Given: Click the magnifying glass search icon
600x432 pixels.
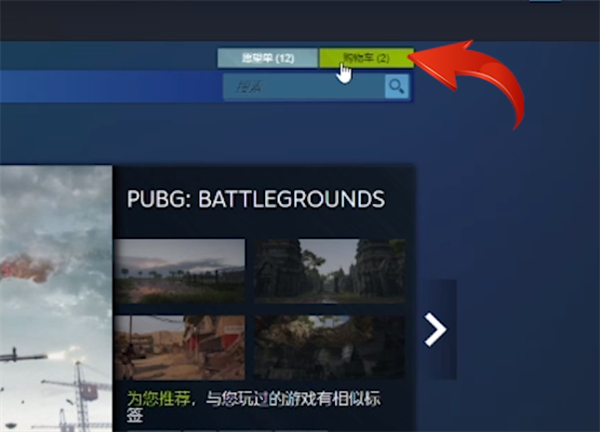Looking at the screenshot, I should 396,86.
